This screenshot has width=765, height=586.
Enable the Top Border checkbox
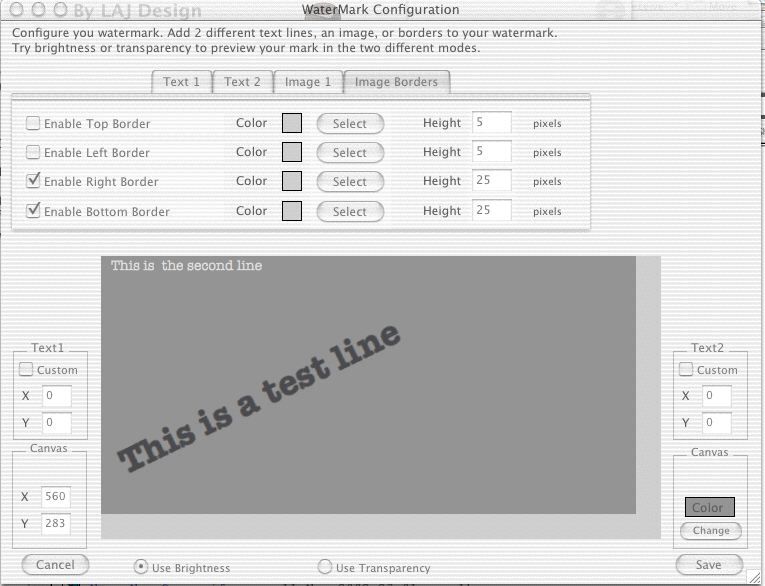[x=33, y=124]
